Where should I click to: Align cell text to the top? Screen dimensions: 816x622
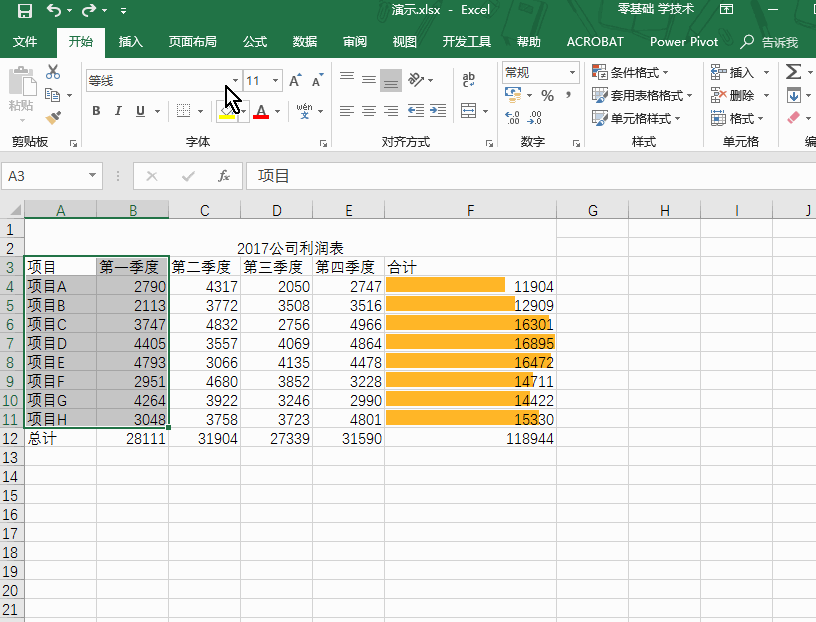click(347, 80)
